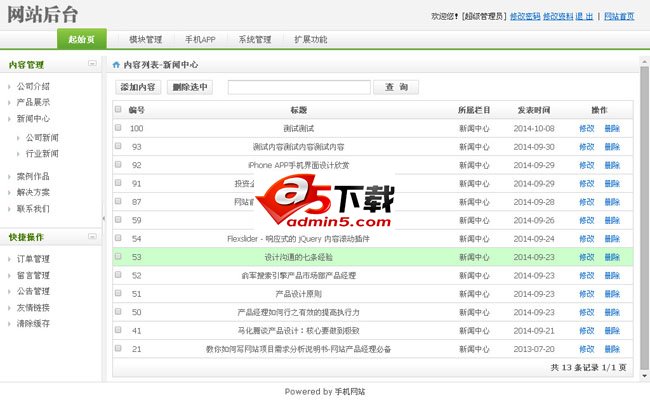Image resolution: width=650 pixels, height=402 pixels.
Task: Open the 模块管理 tab
Action: [146, 39]
